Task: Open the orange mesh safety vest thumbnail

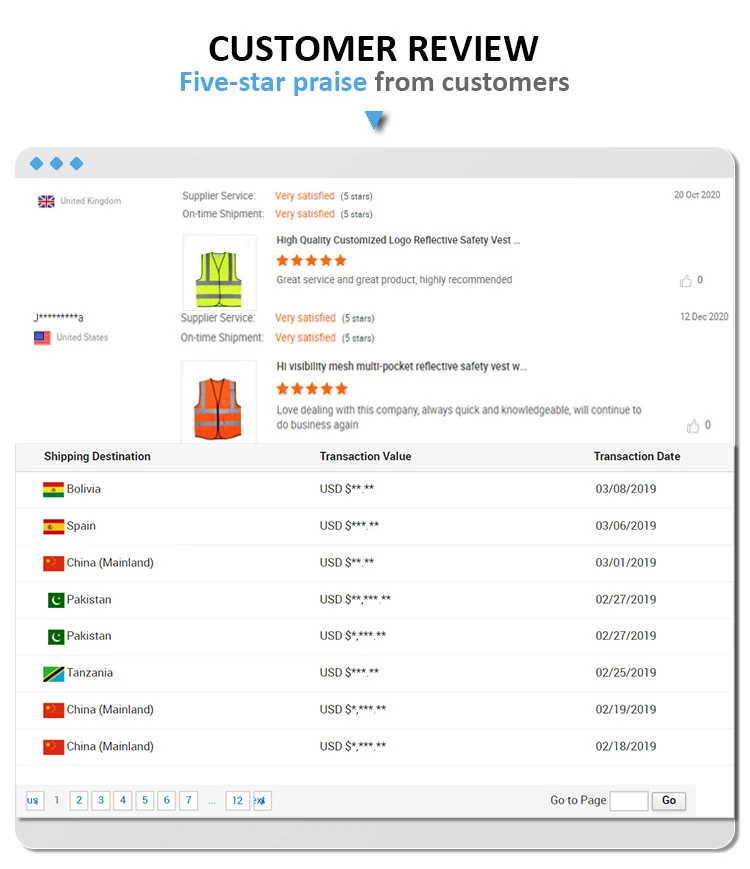Action: pyautogui.click(x=219, y=402)
